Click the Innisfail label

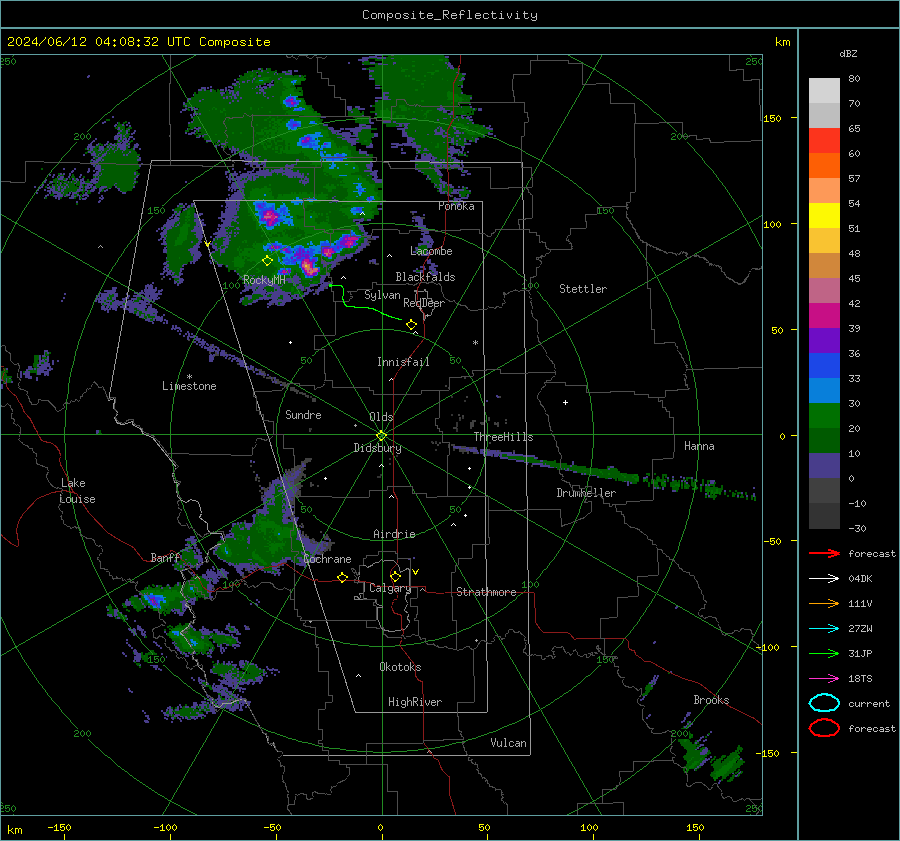point(403,362)
